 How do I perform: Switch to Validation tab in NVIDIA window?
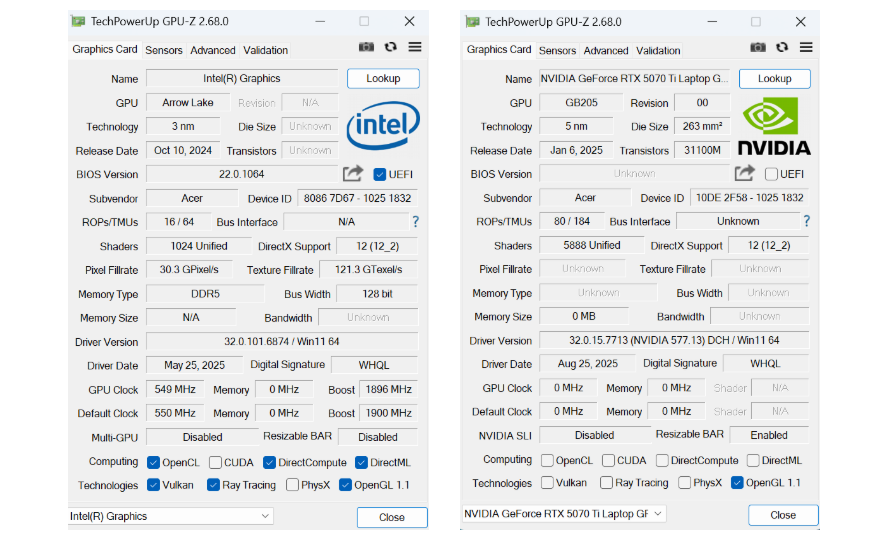tap(658, 50)
